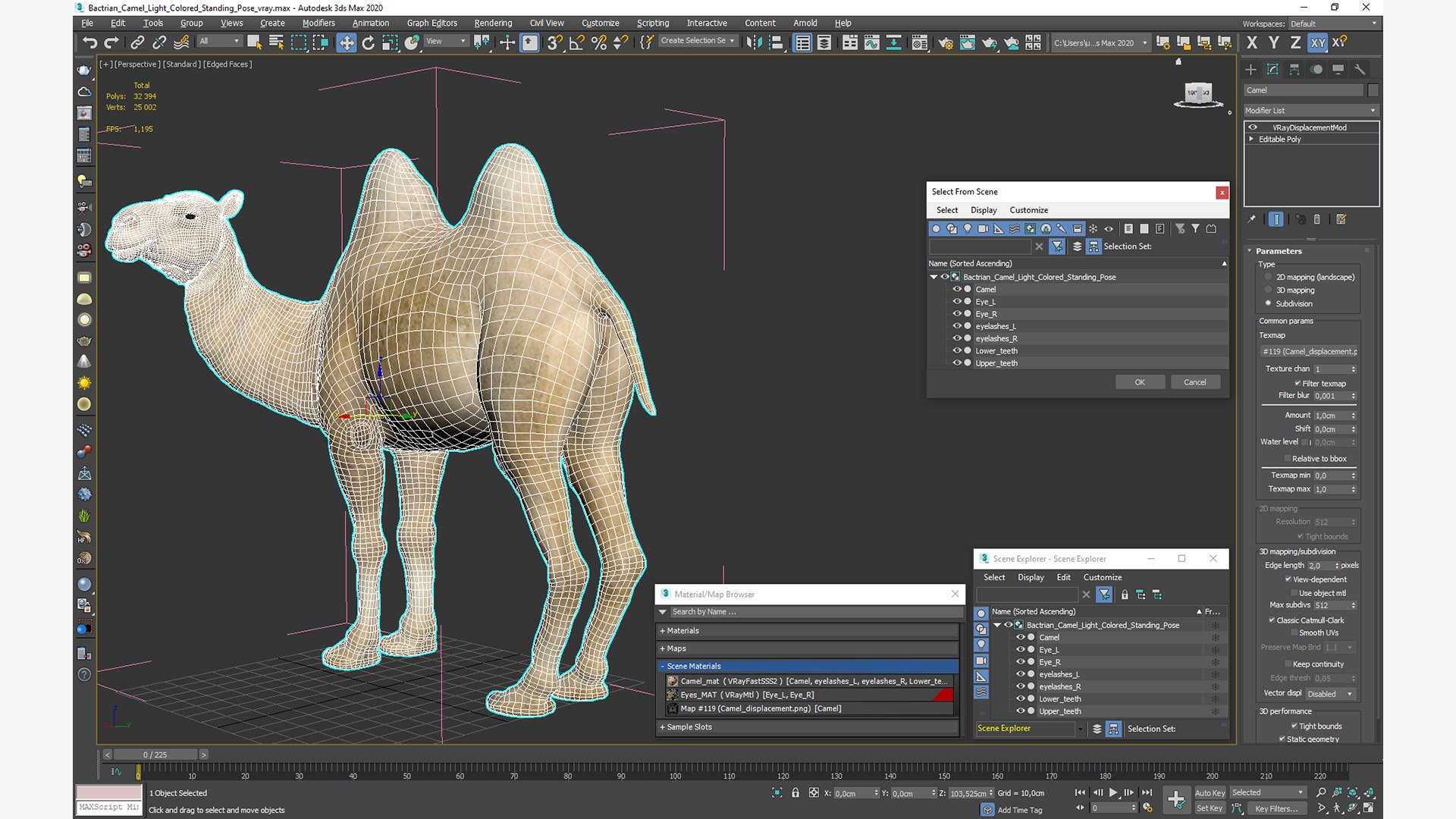Open Customize menu in Scene Explorer window
Viewport: 1456px width, 819px height.
(1102, 577)
